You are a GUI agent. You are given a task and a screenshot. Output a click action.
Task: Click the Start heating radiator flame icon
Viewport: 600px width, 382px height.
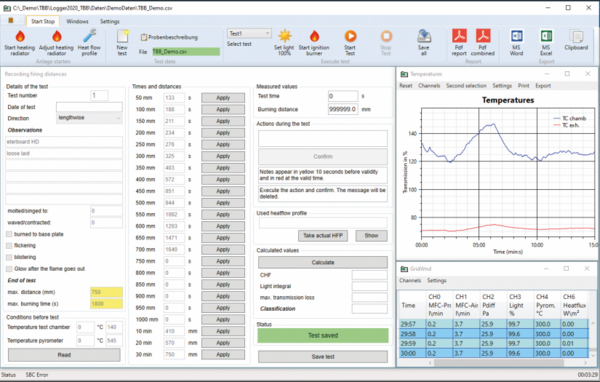[x=20, y=37]
